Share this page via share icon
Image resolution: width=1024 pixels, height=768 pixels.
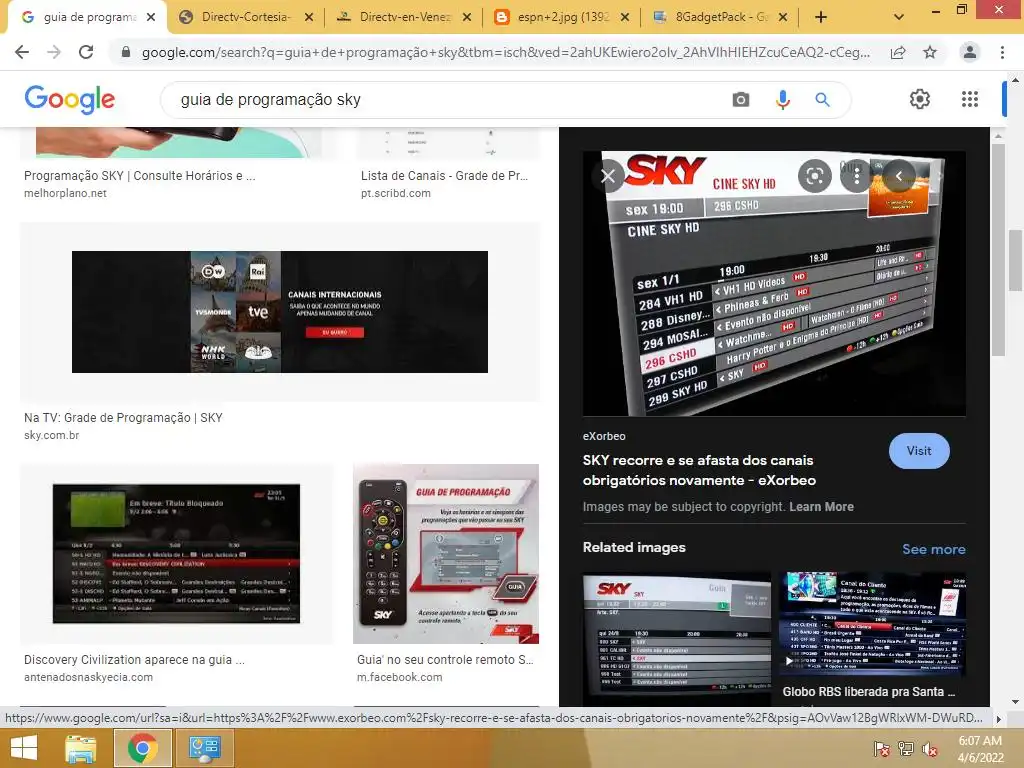[898, 52]
